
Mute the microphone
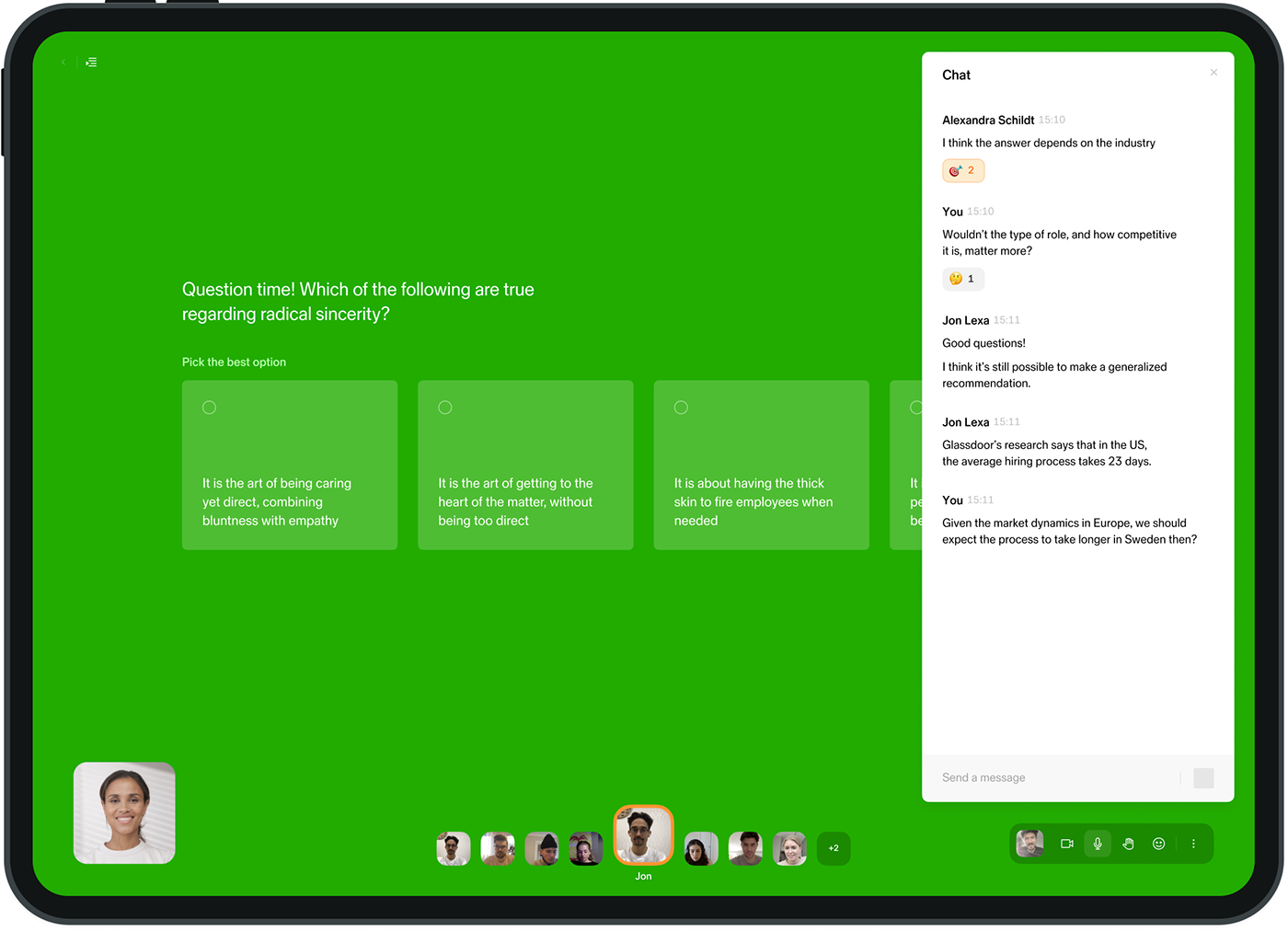click(x=1098, y=844)
